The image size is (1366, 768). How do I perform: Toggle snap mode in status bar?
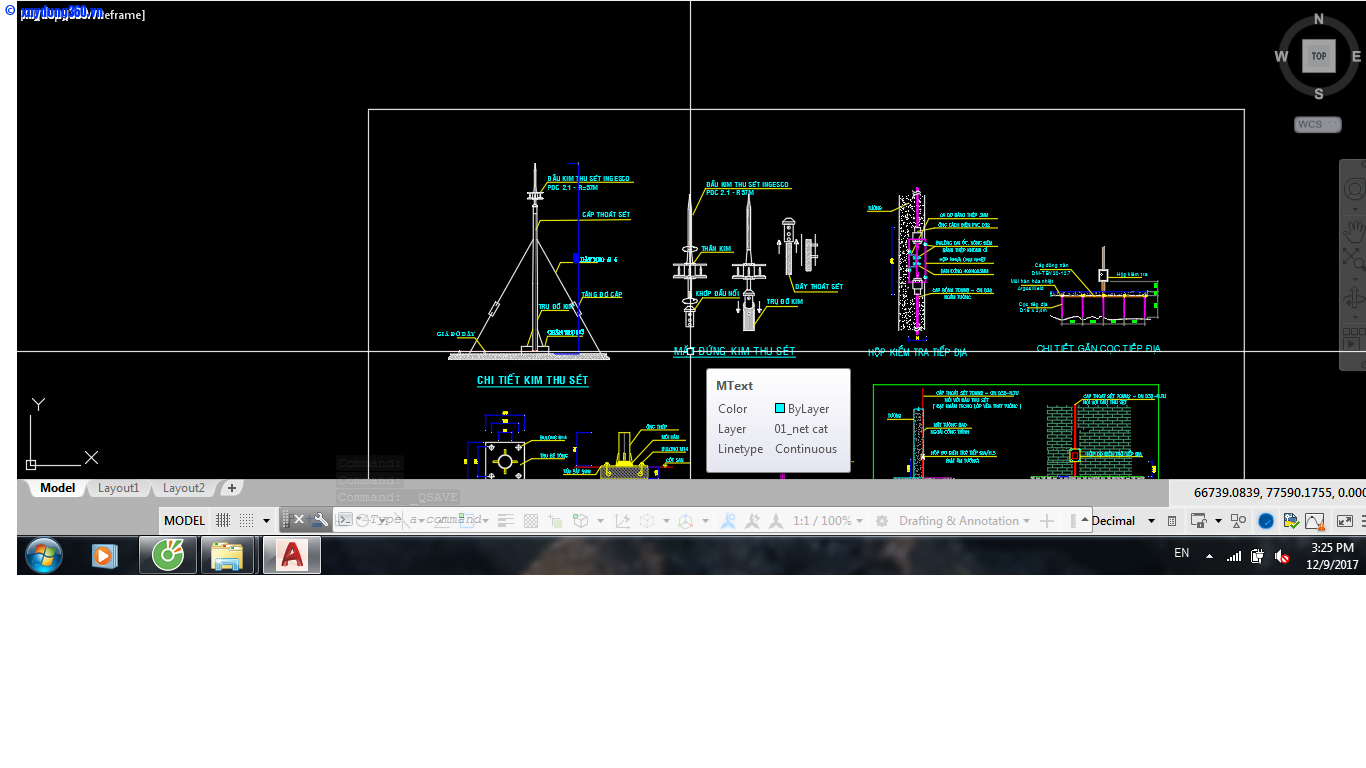click(x=246, y=520)
